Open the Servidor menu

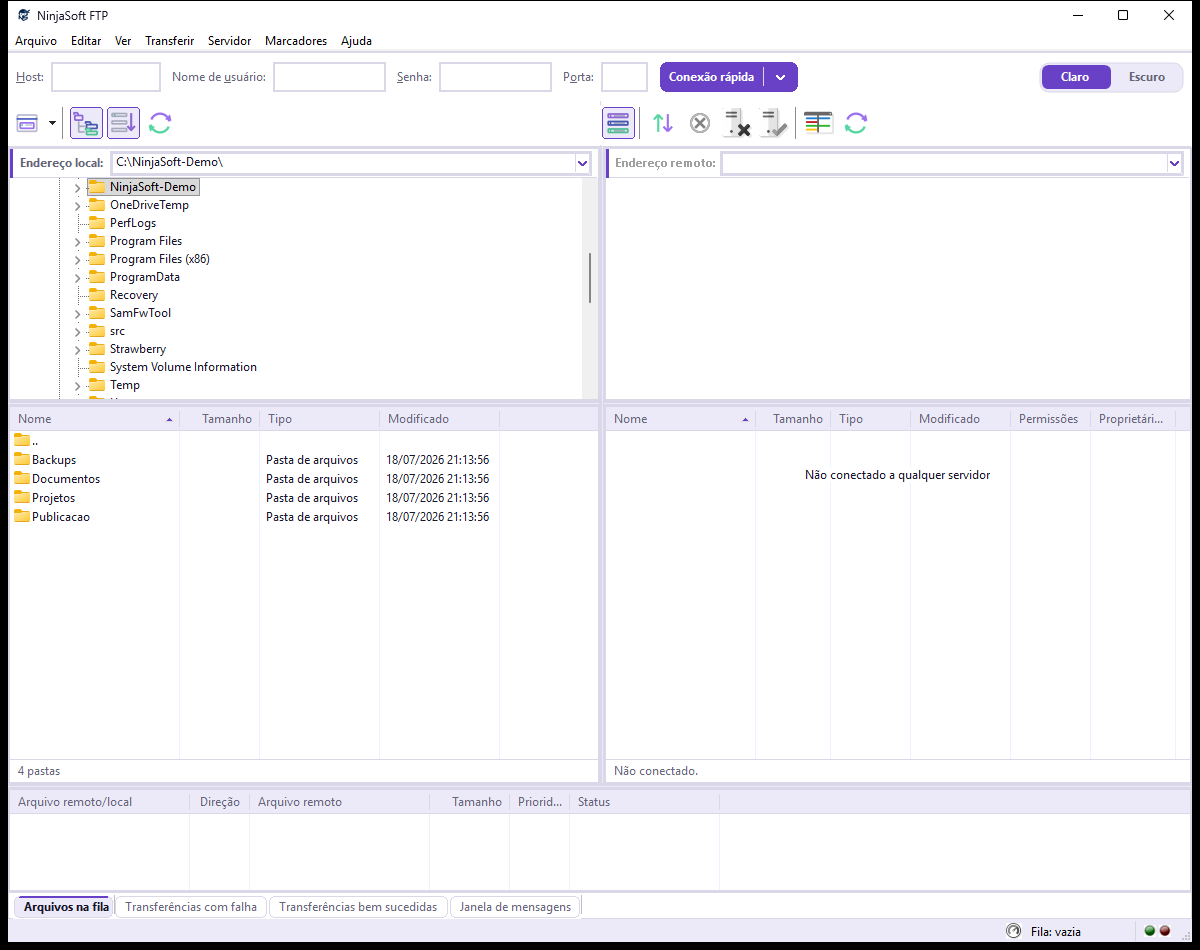[x=230, y=41]
